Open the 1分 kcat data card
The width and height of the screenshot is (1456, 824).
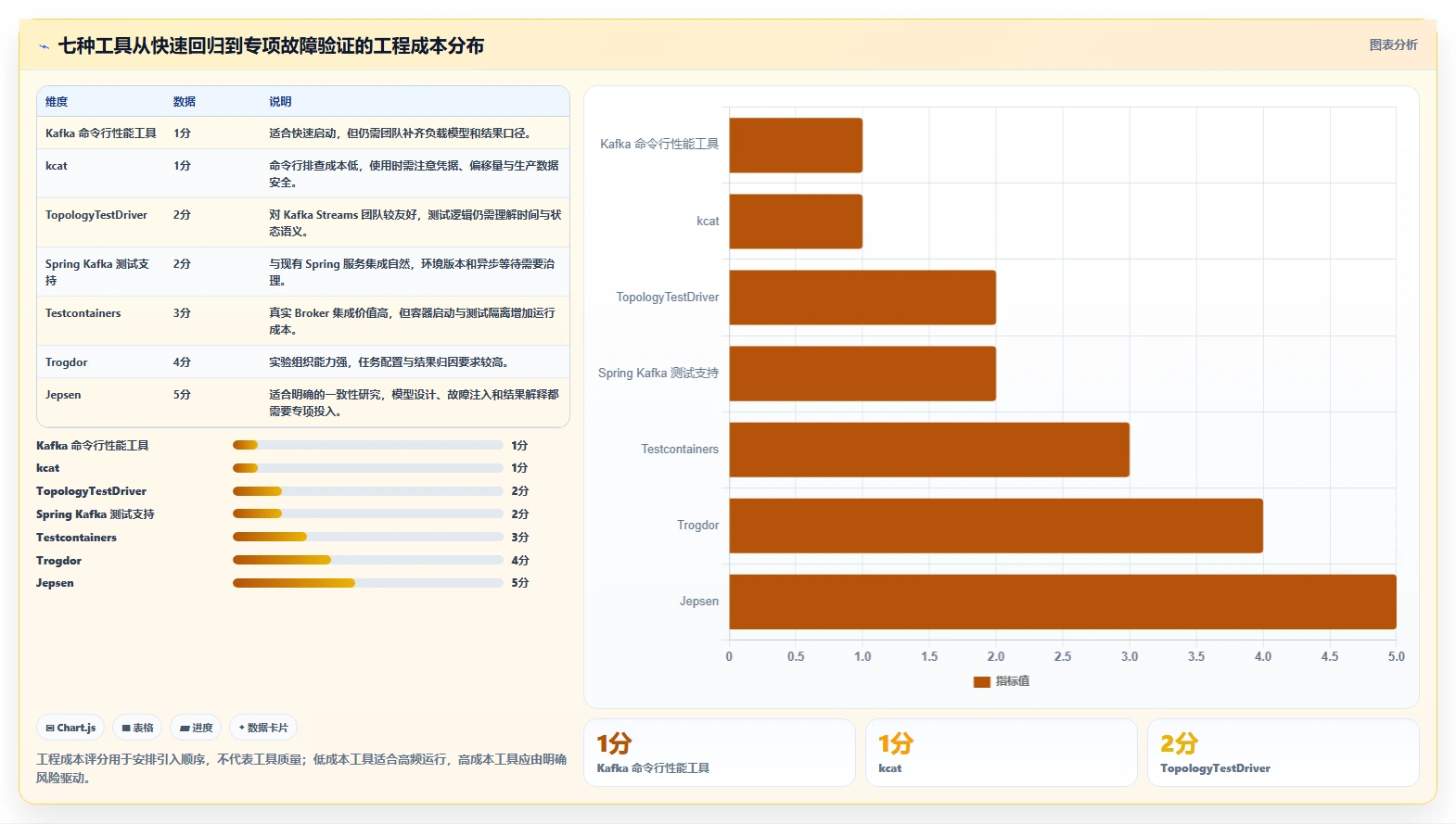1001,753
